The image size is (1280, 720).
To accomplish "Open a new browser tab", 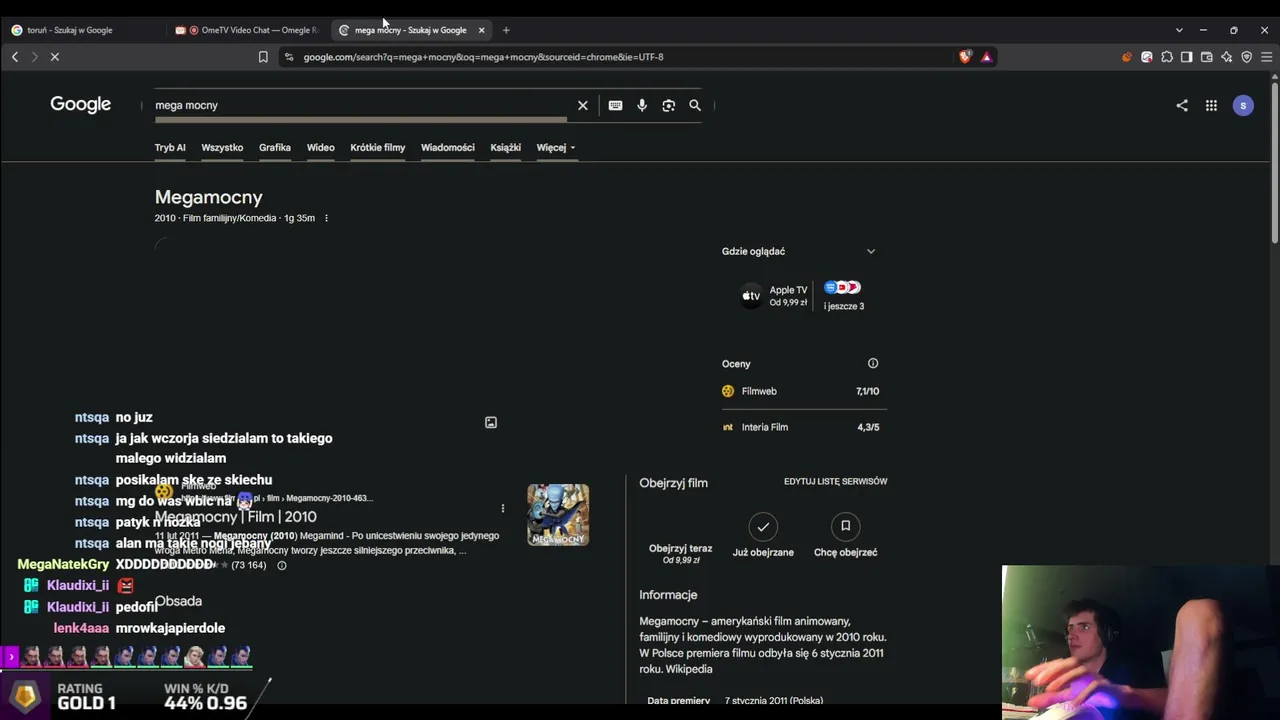I will pyautogui.click(x=506, y=30).
